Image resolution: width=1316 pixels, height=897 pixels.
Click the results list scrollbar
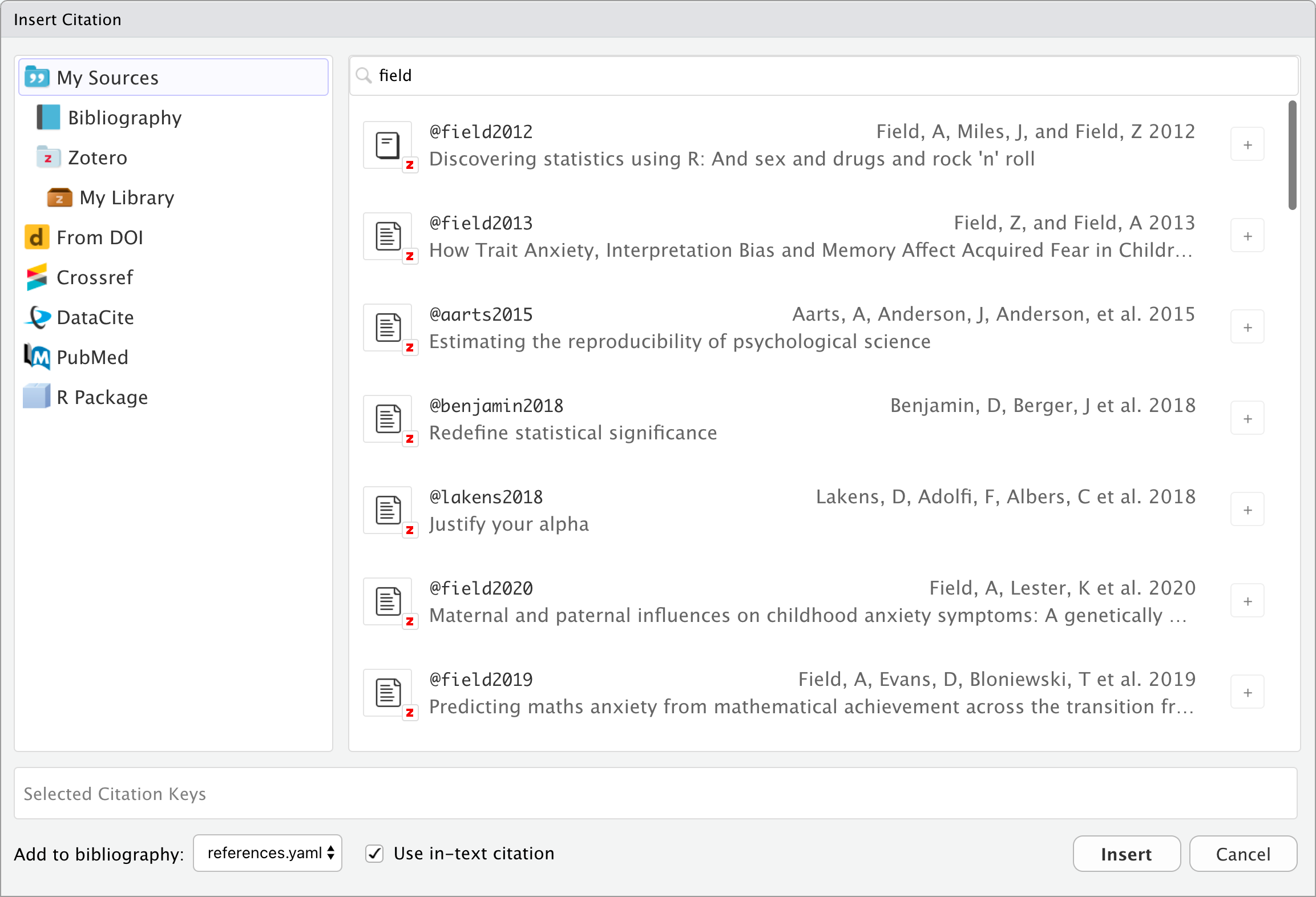(x=1293, y=155)
